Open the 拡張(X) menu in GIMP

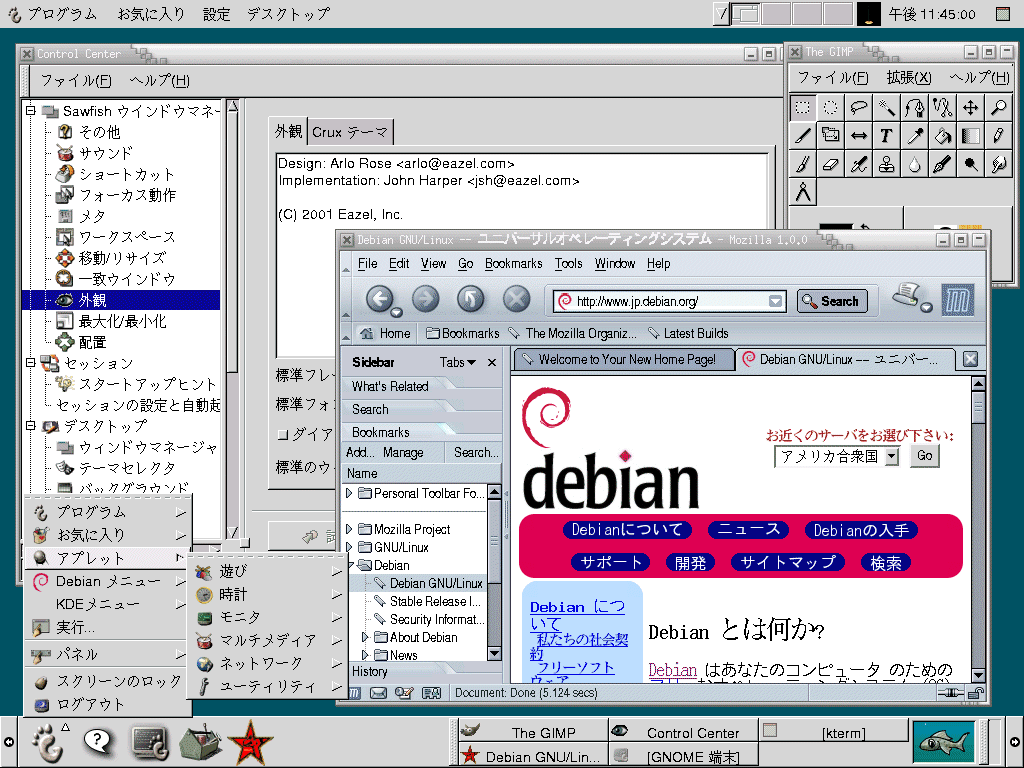(908, 78)
